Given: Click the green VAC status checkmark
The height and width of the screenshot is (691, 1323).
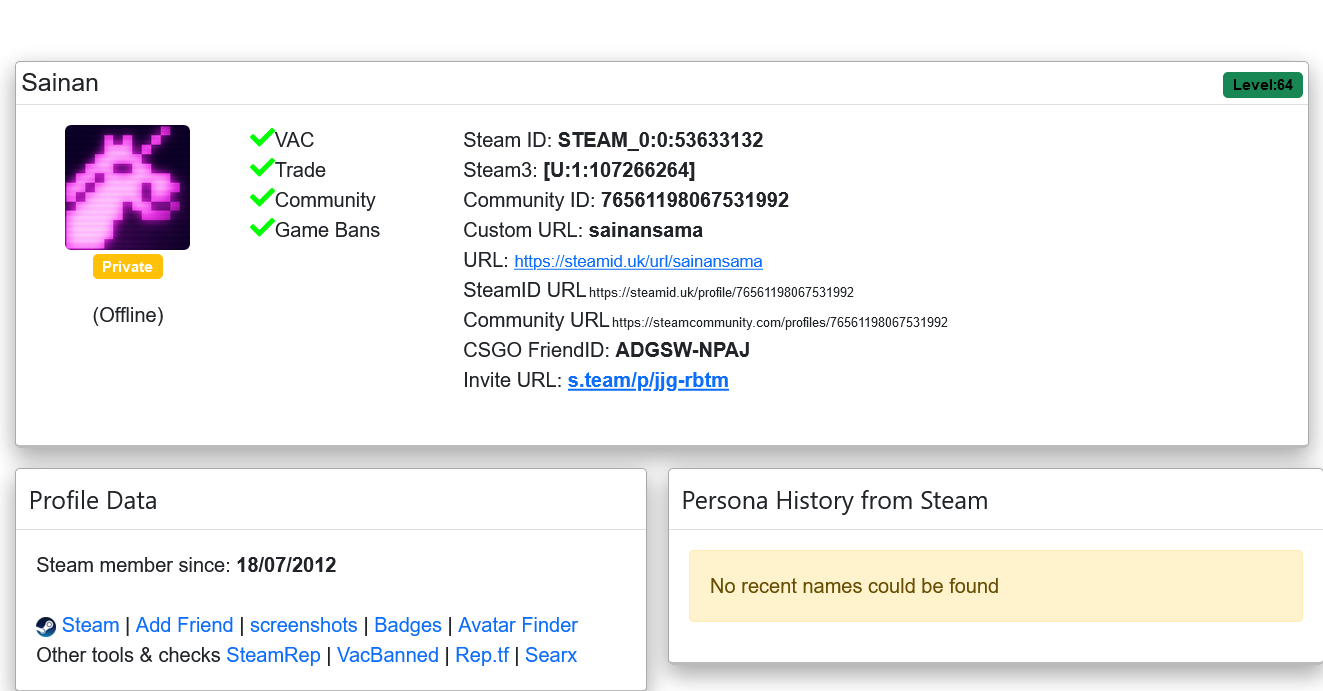Looking at the screenshot, I should [x=261, y=137].
